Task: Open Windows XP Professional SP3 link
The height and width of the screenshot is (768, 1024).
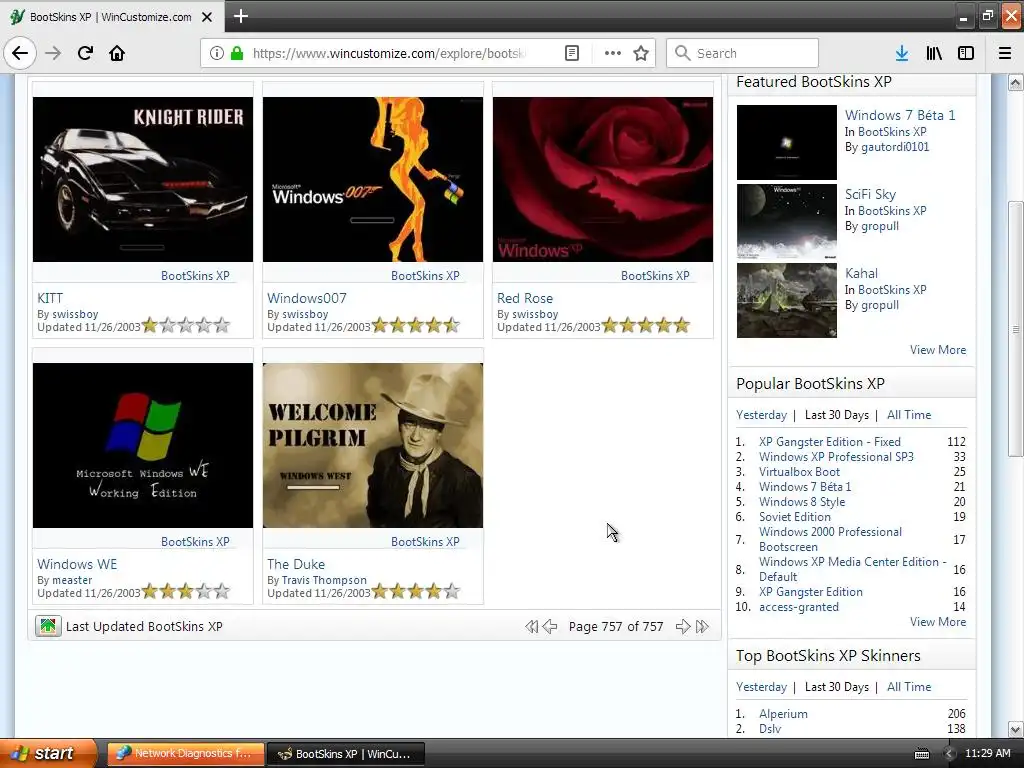Action: click(x=836, y=456)
